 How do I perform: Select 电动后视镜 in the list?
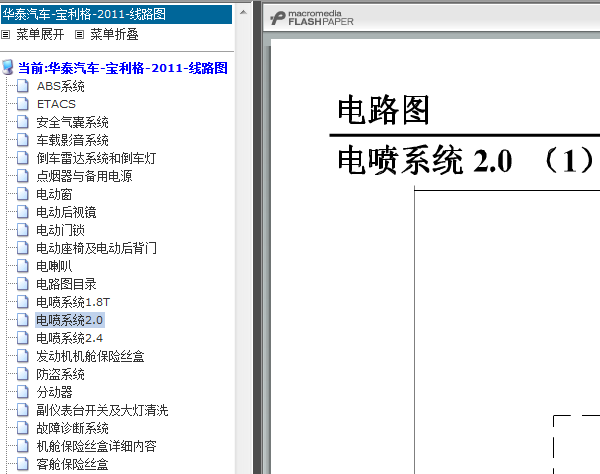pos(66,212)
